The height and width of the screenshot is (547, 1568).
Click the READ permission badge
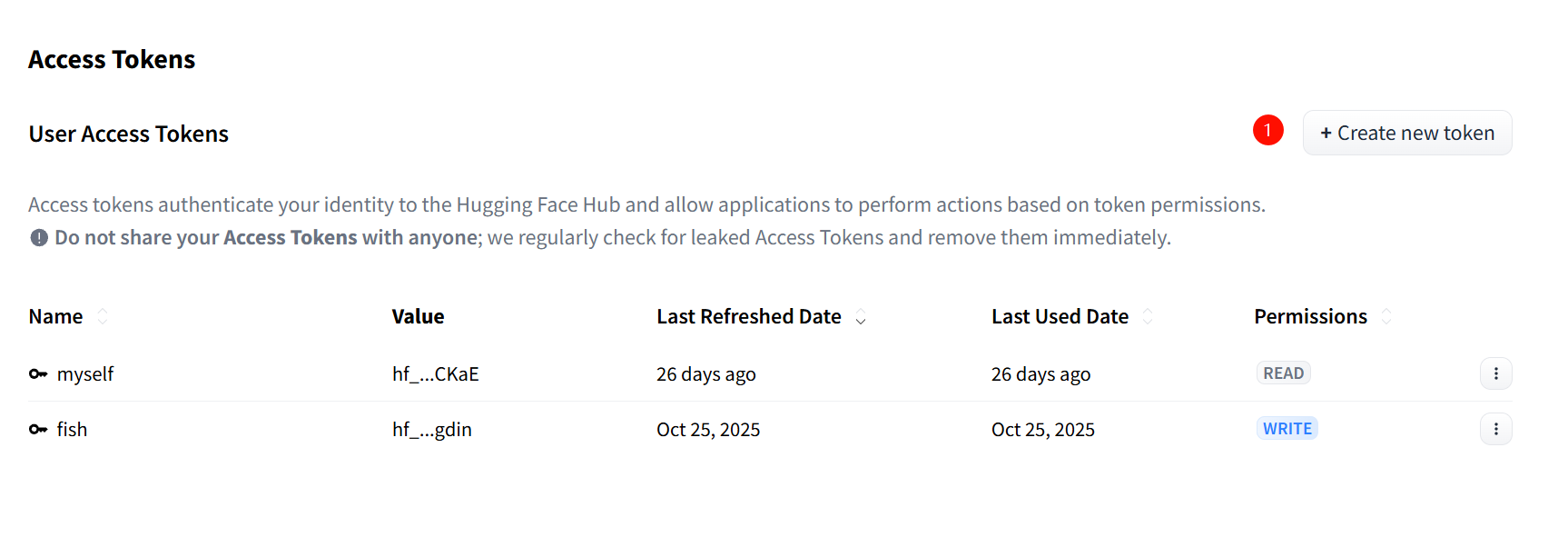tap(1283, 373)
